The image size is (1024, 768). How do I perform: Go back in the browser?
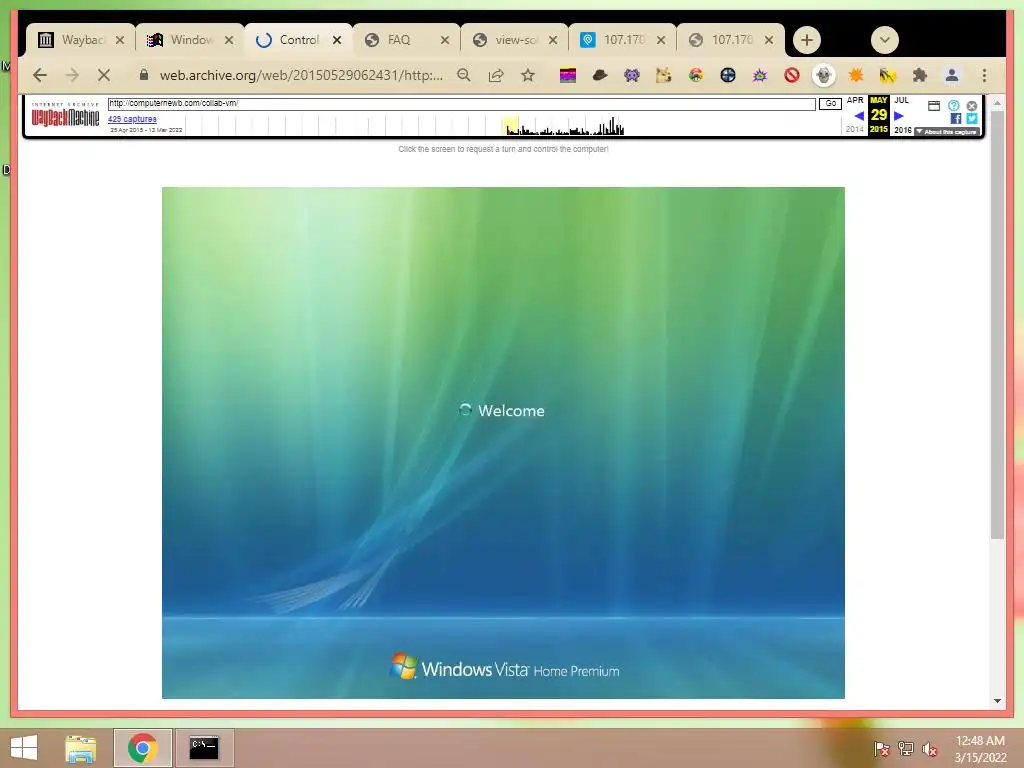pyautogui.click(x=40, y=75)
